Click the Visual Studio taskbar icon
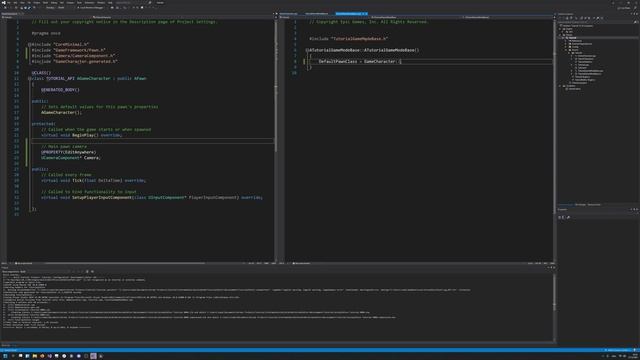The image size is (640, 360). tap(50, 356)
